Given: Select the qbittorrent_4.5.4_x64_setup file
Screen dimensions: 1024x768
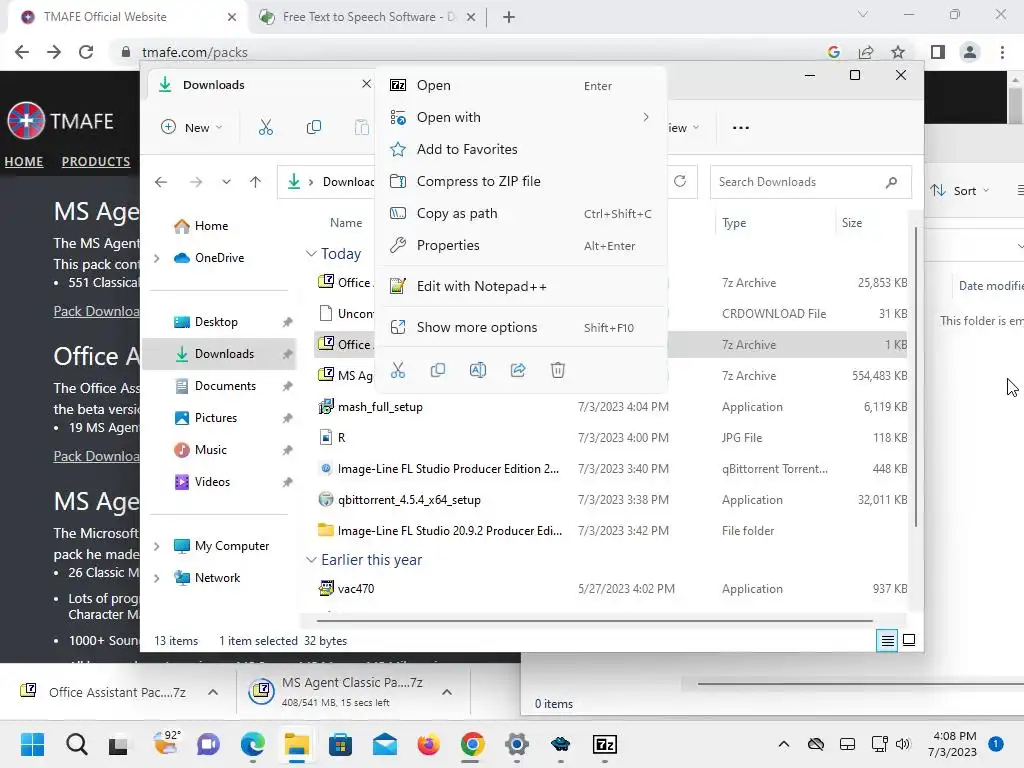Looking at the screenshot, I should 611,500.
